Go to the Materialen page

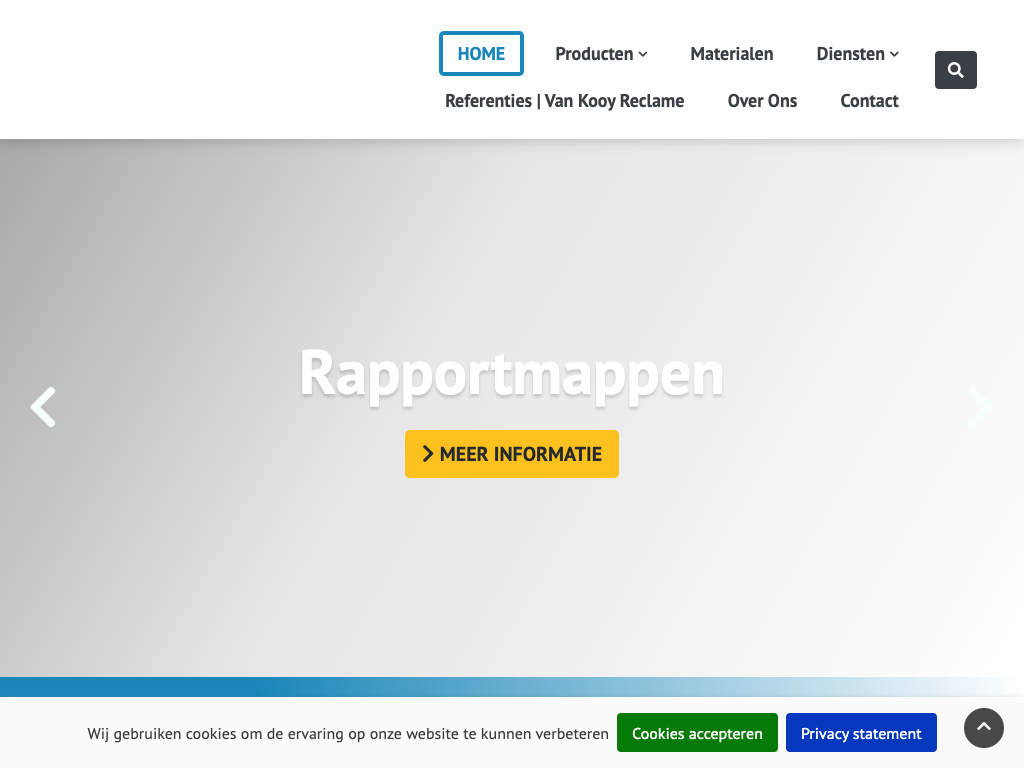731,54
